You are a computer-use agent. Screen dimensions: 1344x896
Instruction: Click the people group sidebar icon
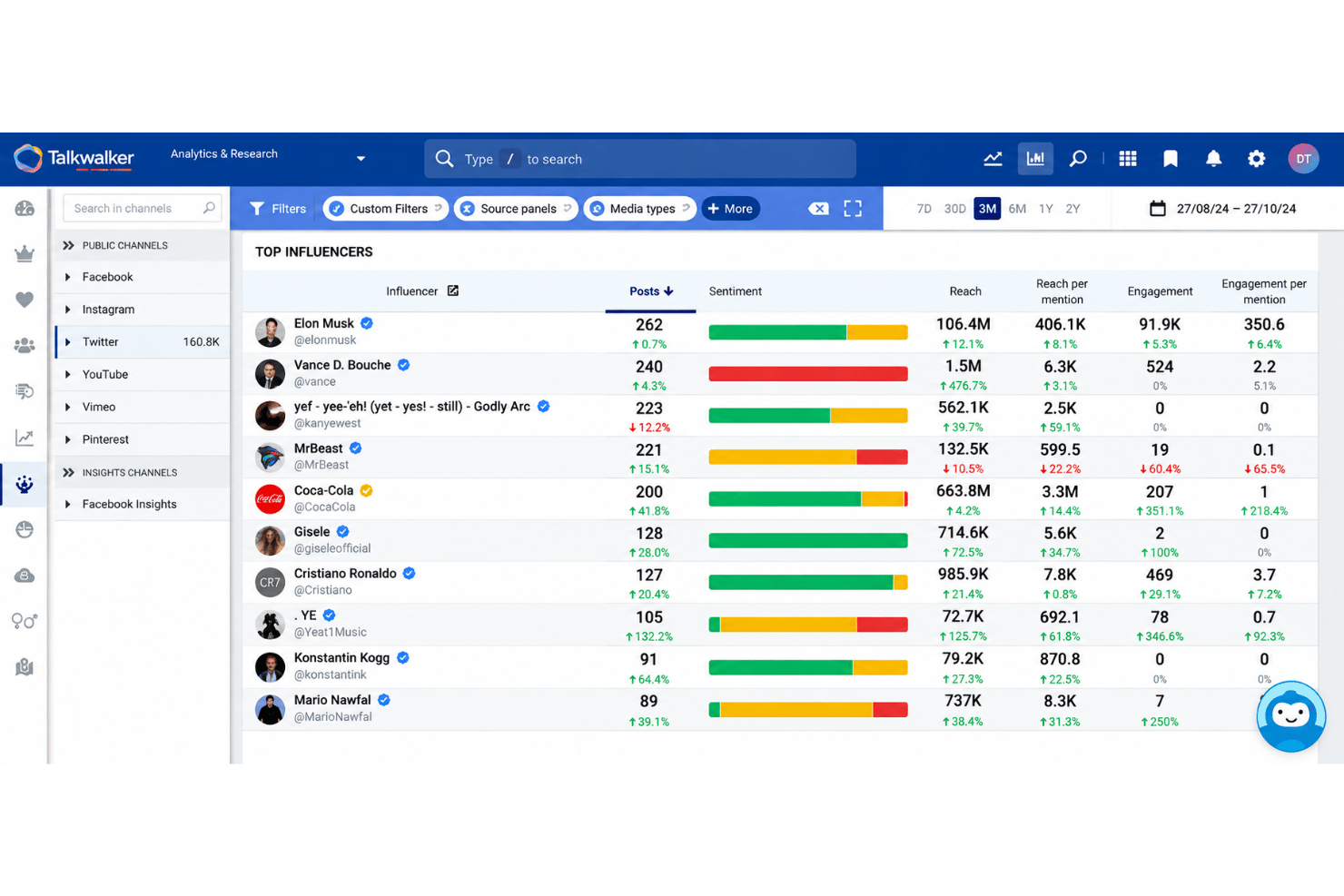pos(25,346)
